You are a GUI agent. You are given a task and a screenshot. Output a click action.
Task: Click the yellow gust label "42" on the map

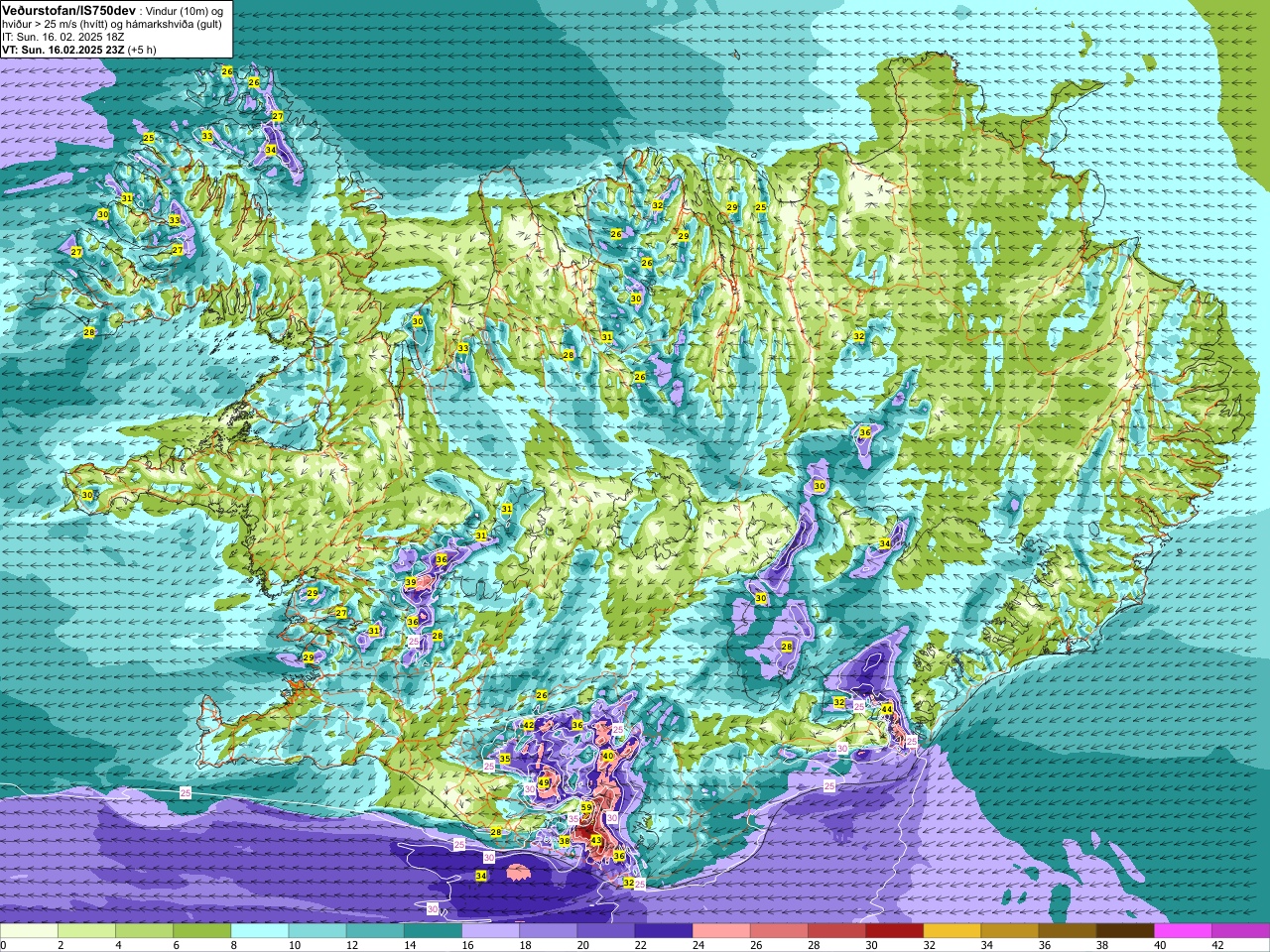[529, 726]
